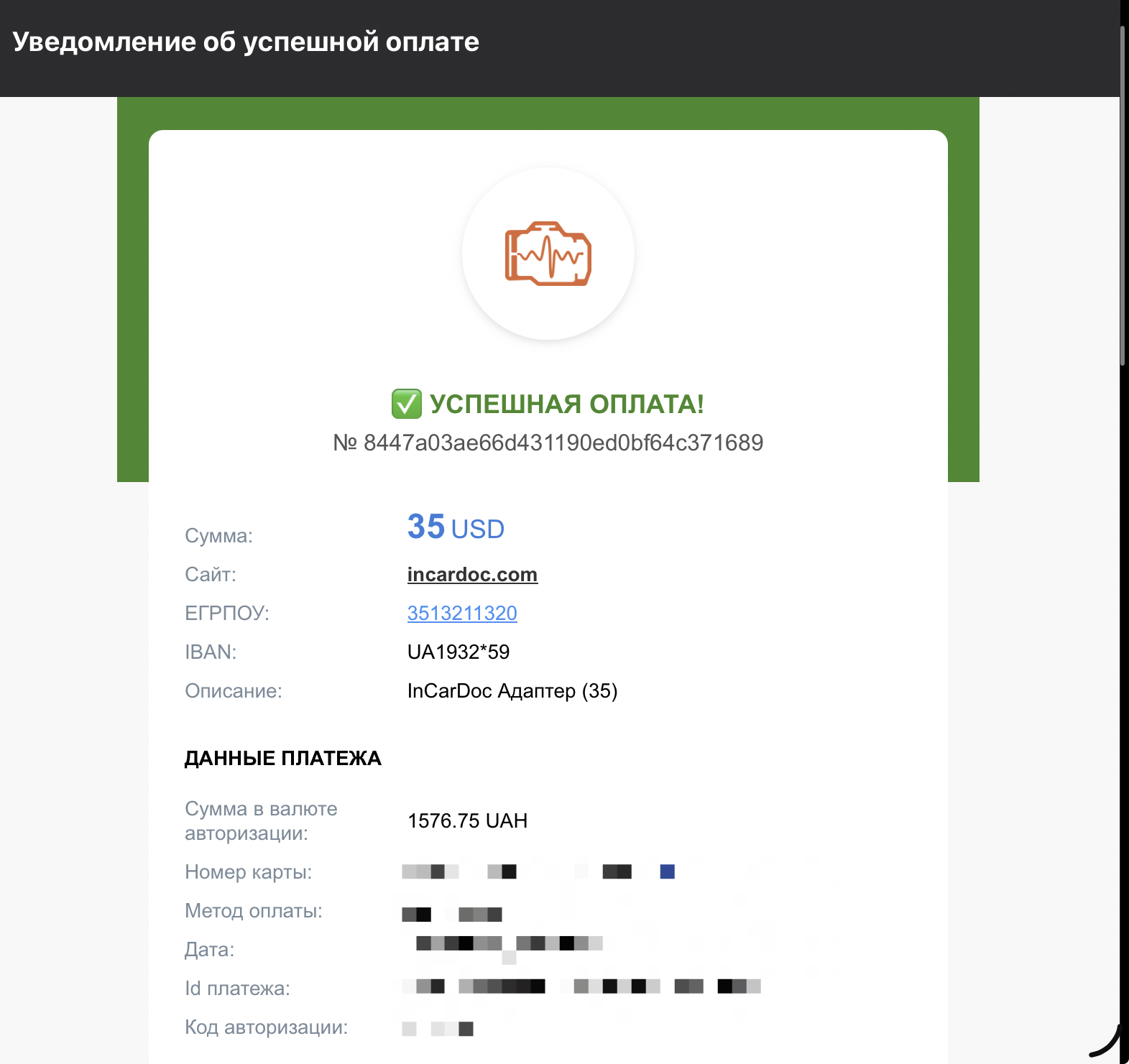Open the incardoc.com site link

472,575
